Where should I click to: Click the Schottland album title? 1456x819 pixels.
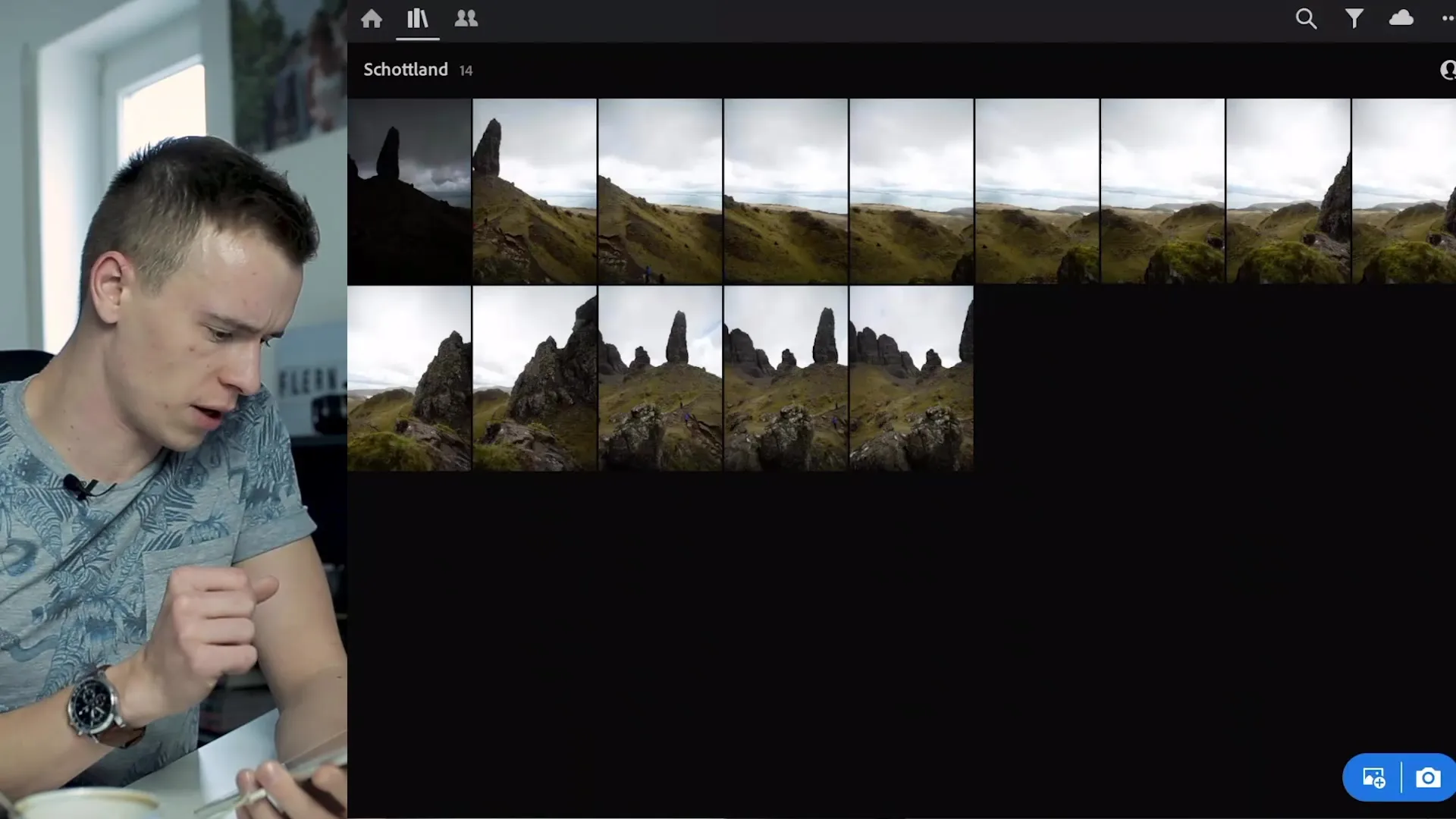(406, 70)
